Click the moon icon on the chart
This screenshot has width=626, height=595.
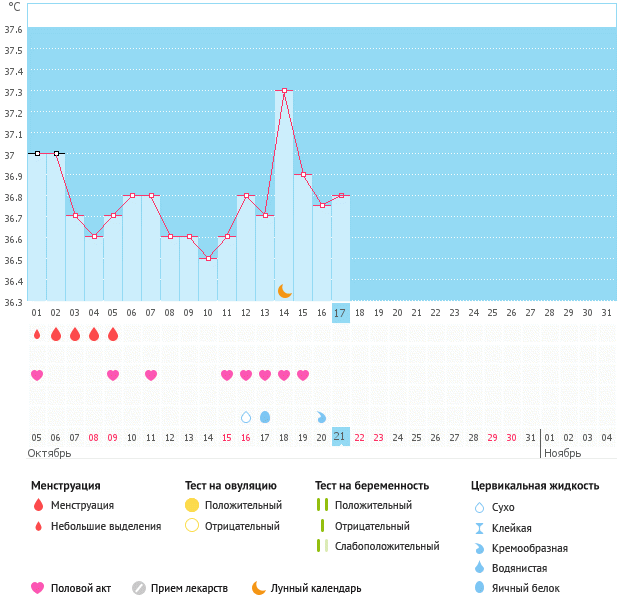coord(285,290)
